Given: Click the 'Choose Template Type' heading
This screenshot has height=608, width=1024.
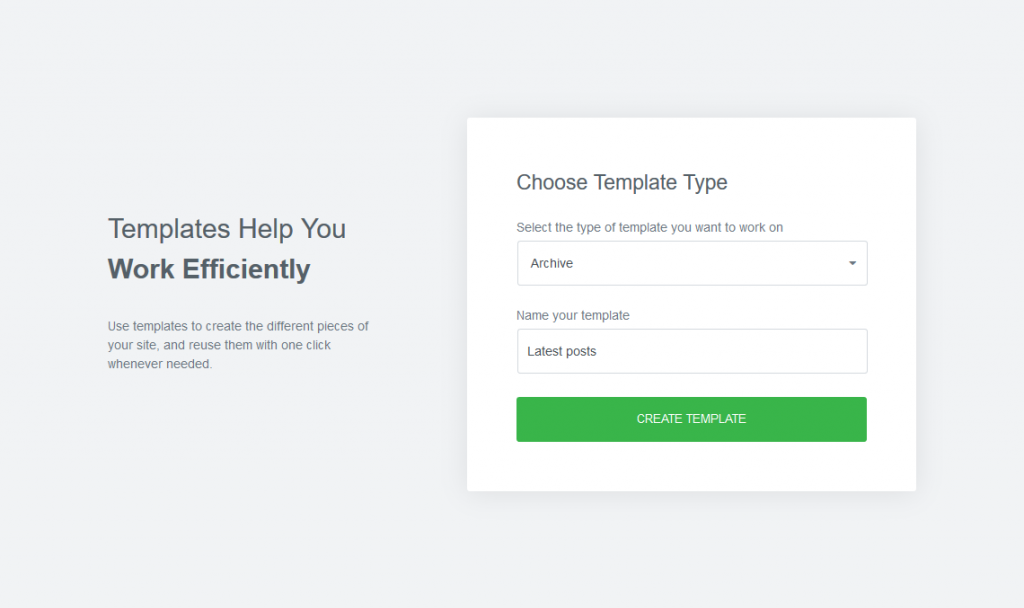Looking at the screenshot, I should tap(621, 183).
